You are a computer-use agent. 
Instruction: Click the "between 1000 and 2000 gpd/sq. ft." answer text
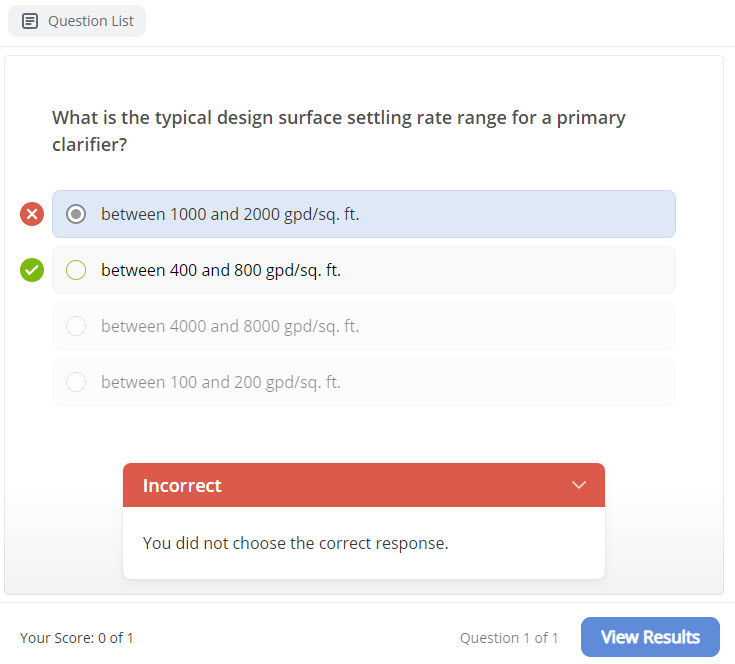tap(229, 214)
